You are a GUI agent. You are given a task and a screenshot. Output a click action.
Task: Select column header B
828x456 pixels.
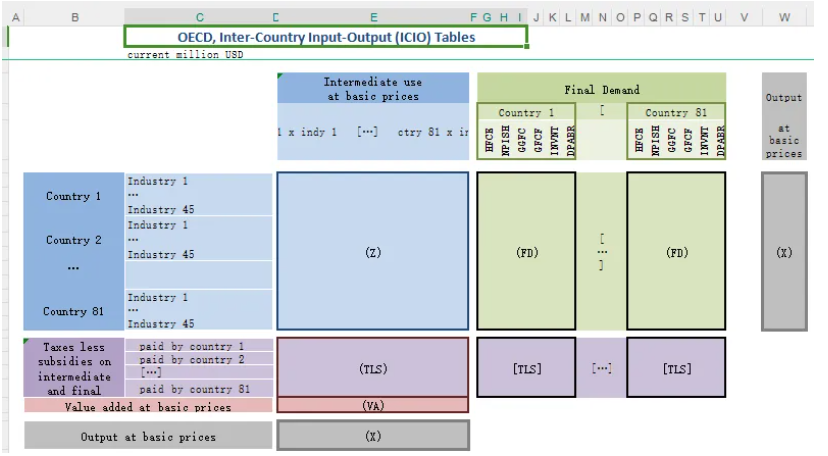click(75, 17)
